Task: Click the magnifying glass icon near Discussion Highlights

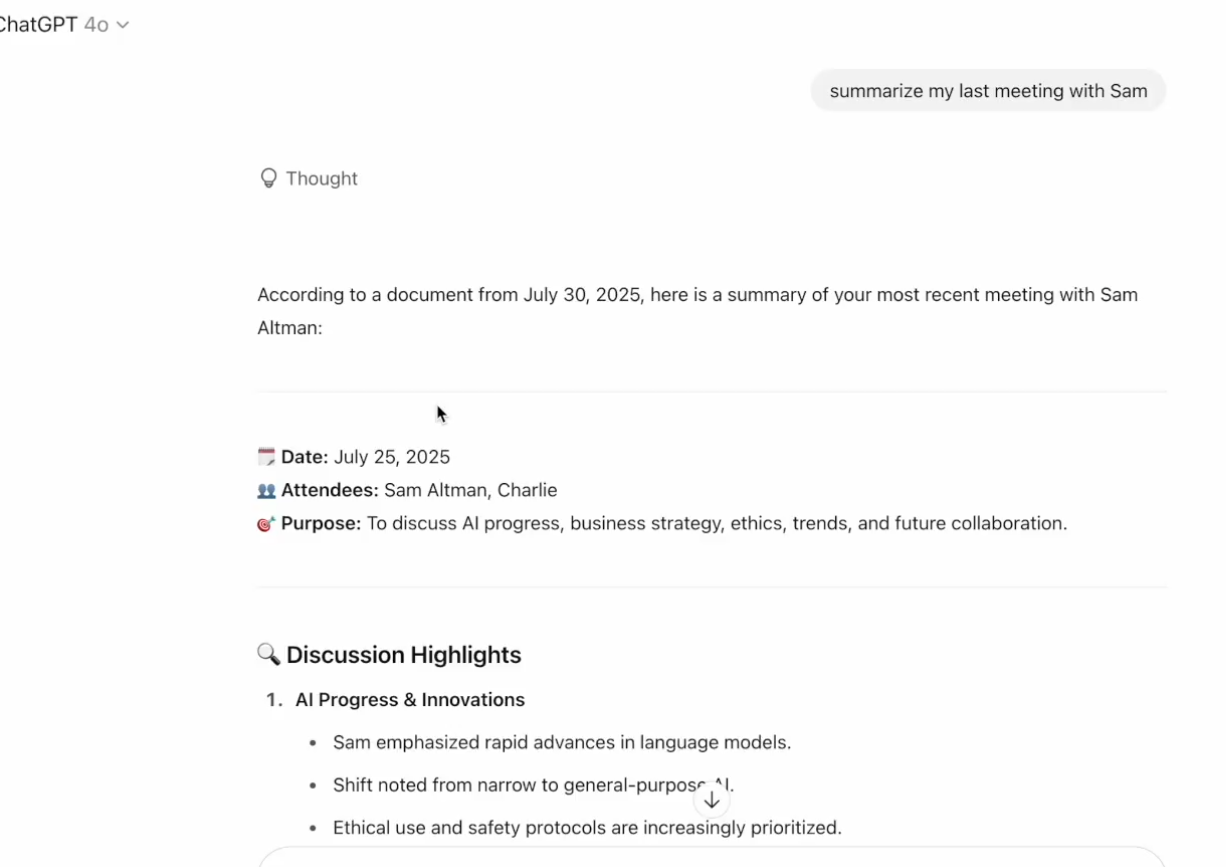Action: (x=268, y=654)
